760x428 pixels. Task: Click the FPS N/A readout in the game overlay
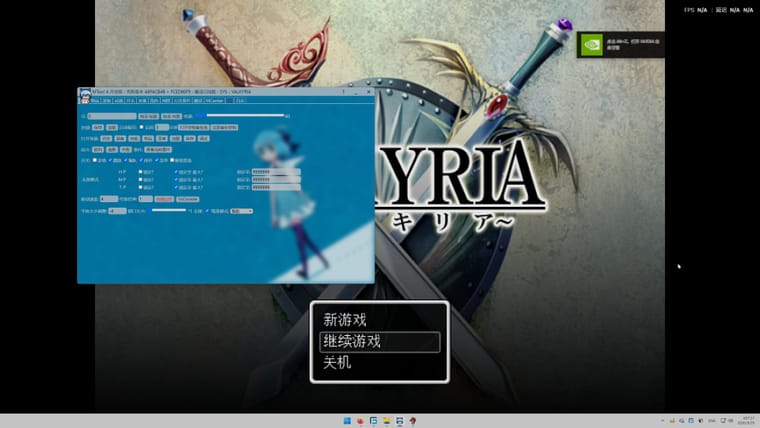(x=696, y=10)
